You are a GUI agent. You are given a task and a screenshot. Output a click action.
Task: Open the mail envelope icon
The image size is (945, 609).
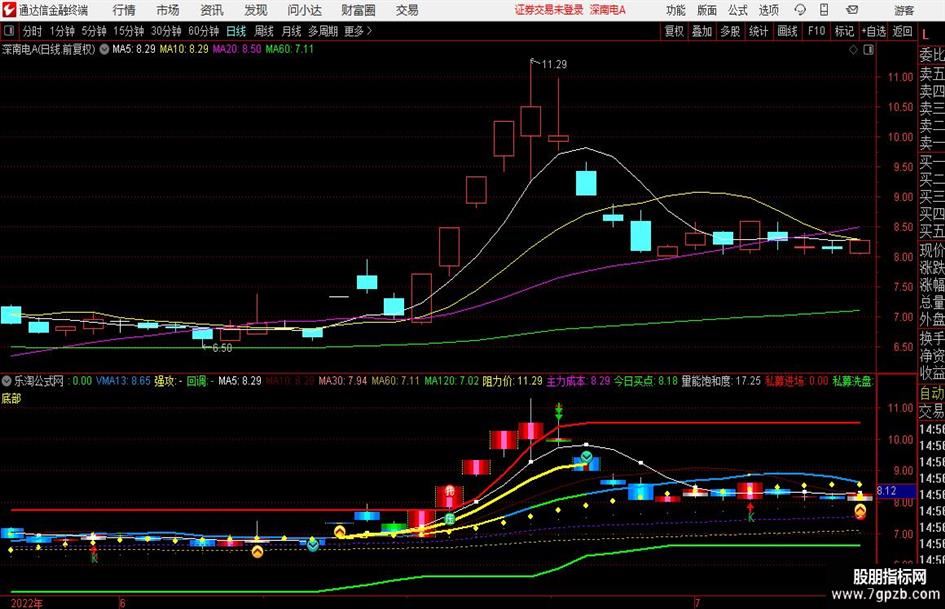coord(852,10)
